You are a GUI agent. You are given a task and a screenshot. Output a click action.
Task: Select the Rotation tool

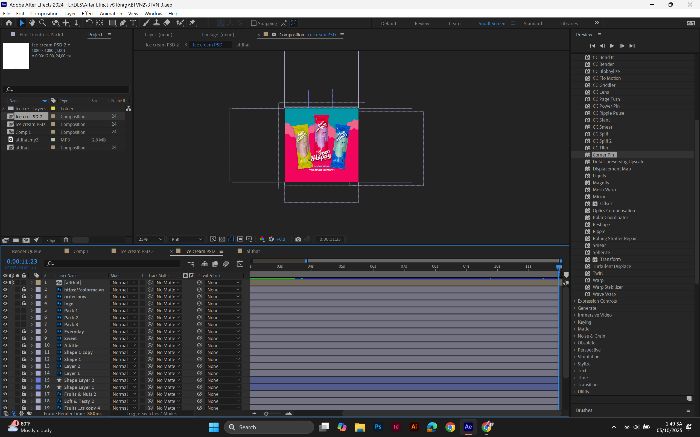pyautogui.click(x=89, y=23)
